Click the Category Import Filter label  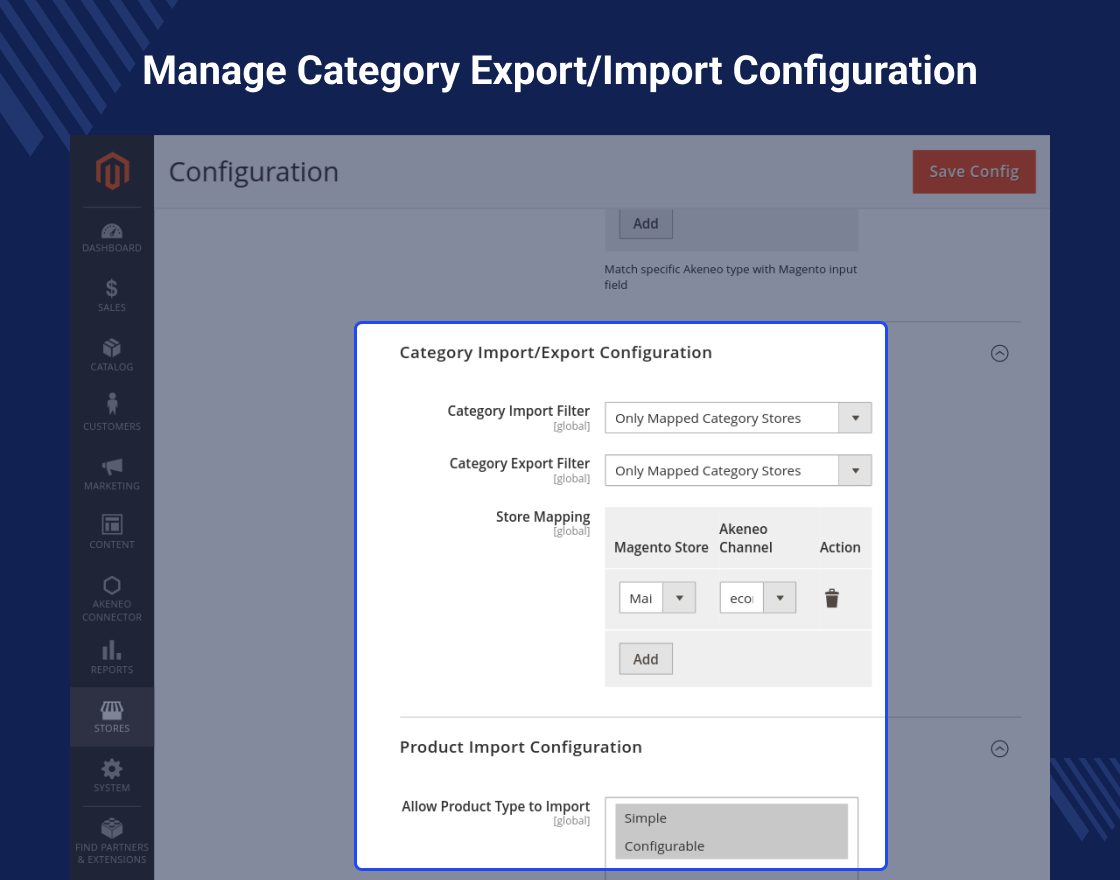[x=519, y=411]
